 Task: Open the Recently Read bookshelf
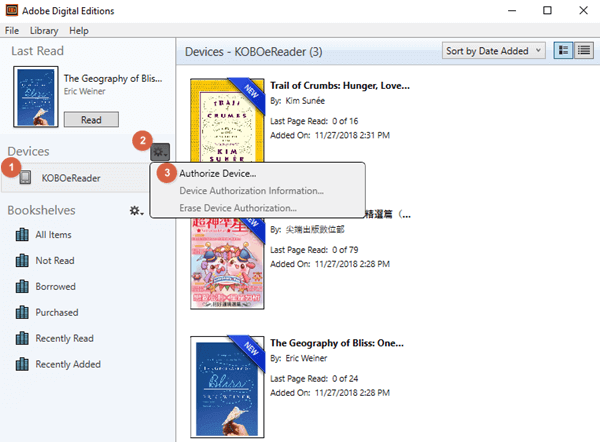[64, 339]
